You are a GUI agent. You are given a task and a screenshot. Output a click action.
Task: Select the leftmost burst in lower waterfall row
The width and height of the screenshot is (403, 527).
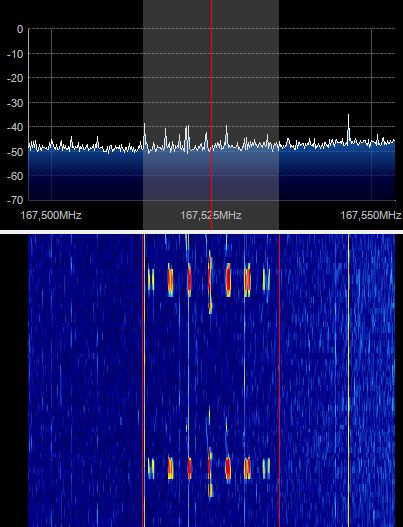tap(151, 468)
